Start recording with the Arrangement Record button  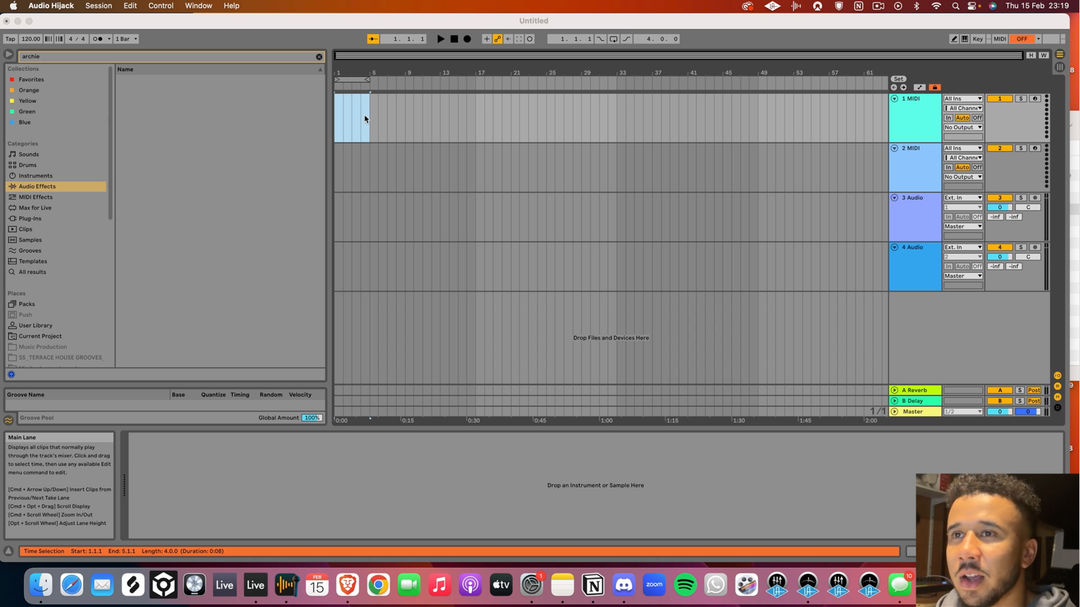point(466,39)
